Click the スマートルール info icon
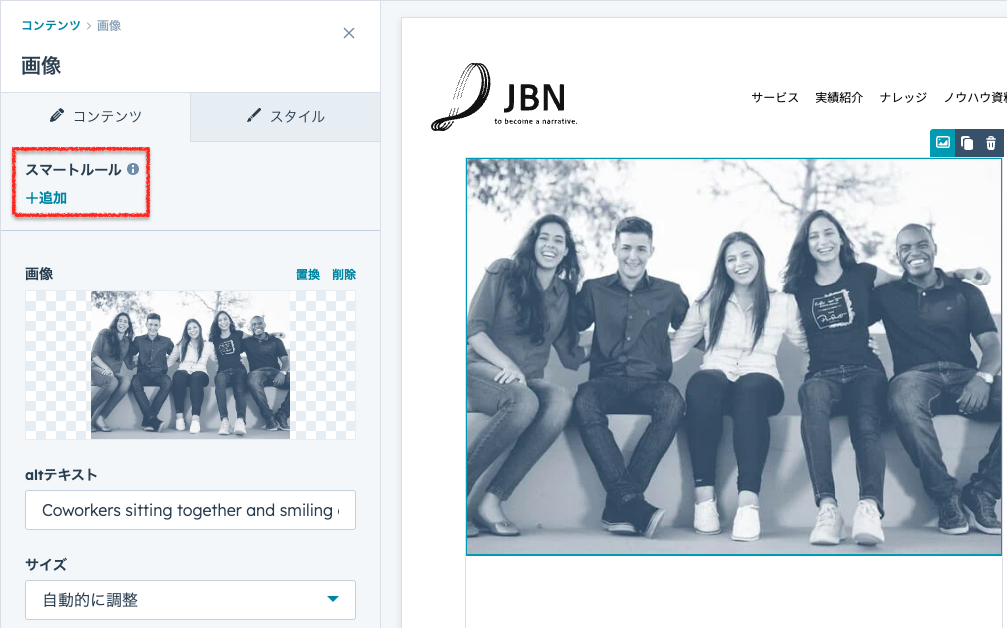 pyautogui.click(x=132, y=170)
